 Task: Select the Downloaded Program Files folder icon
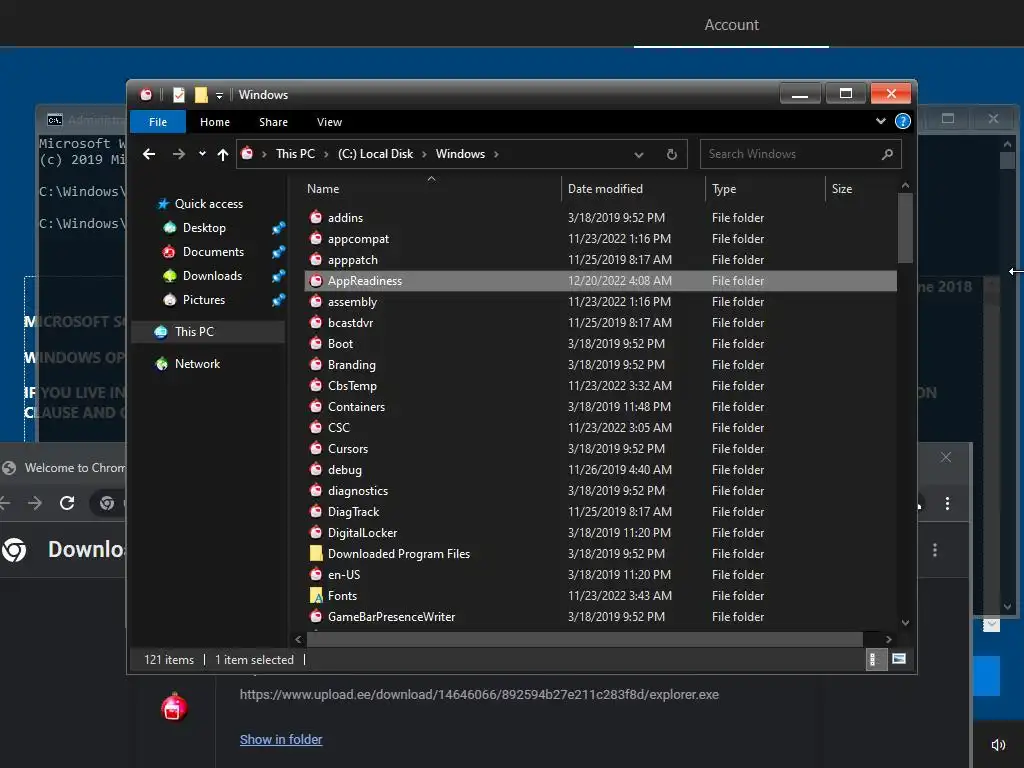coord(316,554)
